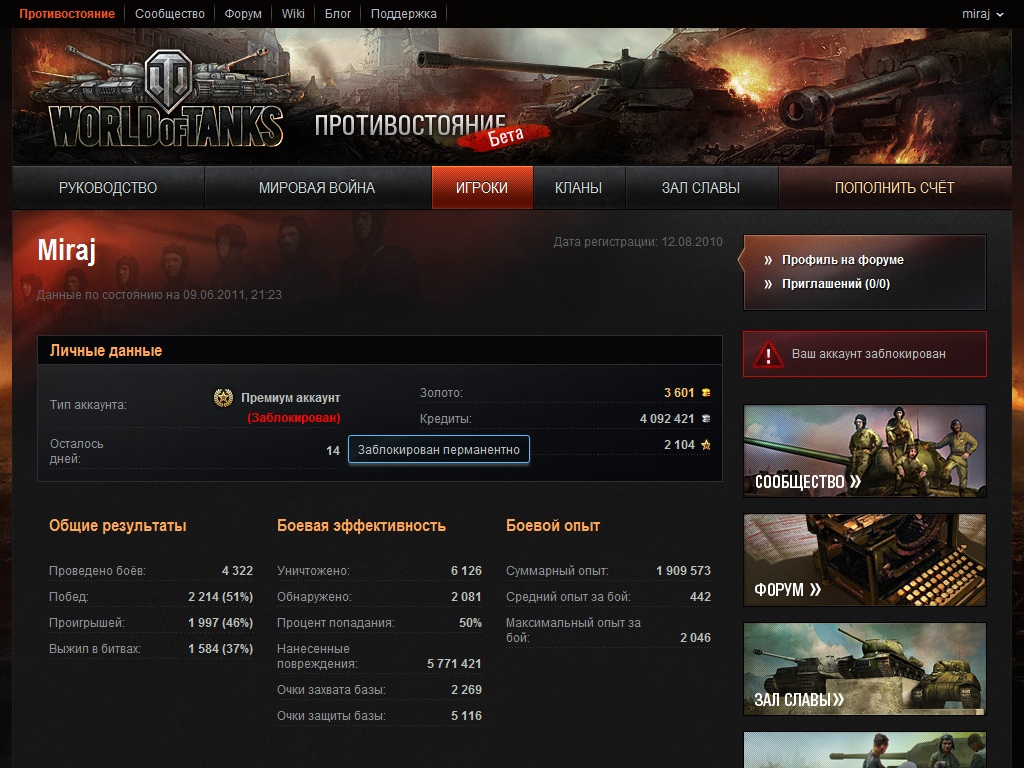This screenshot has width=1024, height=768.
Task: Click the Осталось дней value 14
Action: coord(333,451)
